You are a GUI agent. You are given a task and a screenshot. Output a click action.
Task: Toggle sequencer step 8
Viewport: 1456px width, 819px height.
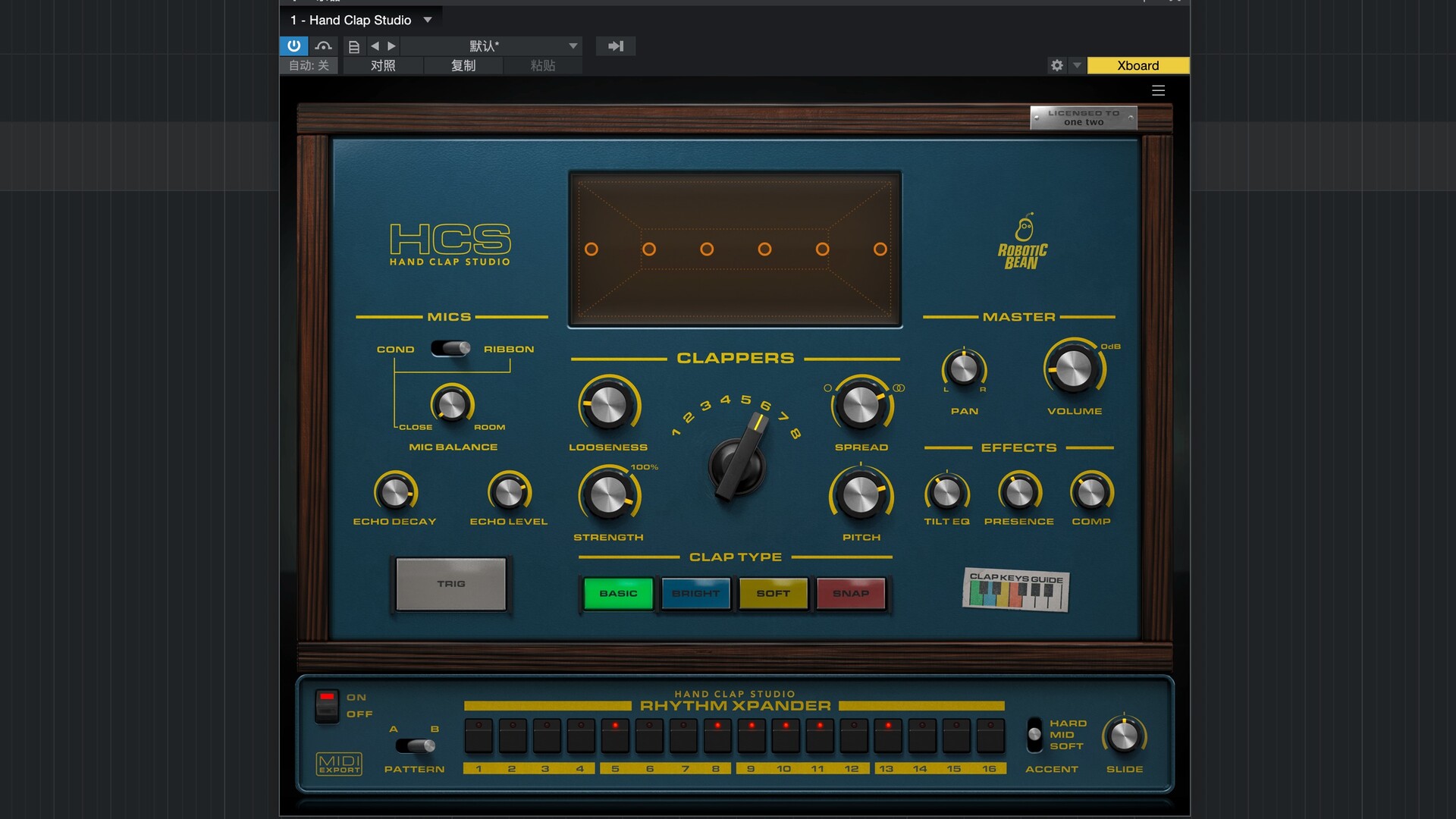[x=717, y=736]
